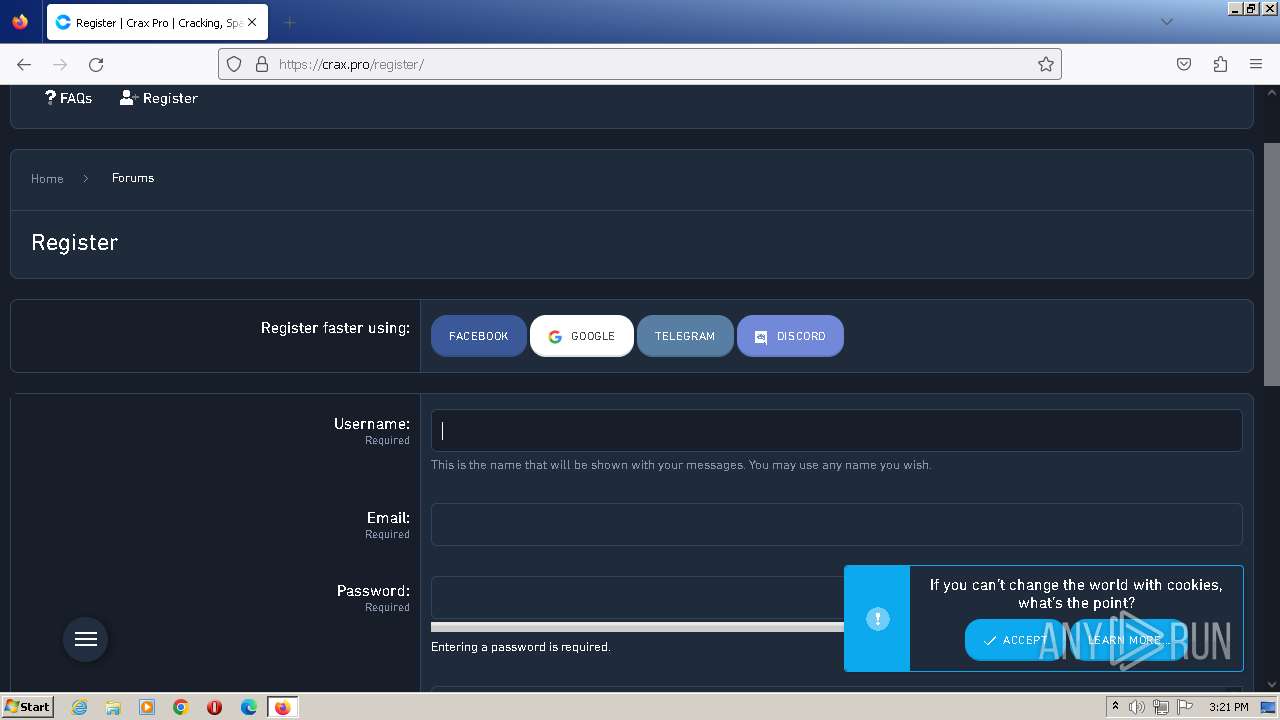1280x720 pixels.
Task: Launch Chrome from the taskbar
Action: click(181, 707)
